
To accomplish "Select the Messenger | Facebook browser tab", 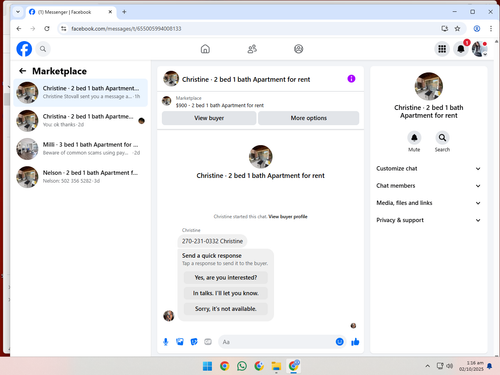I will pyautogui.click(x=70, y=12).
